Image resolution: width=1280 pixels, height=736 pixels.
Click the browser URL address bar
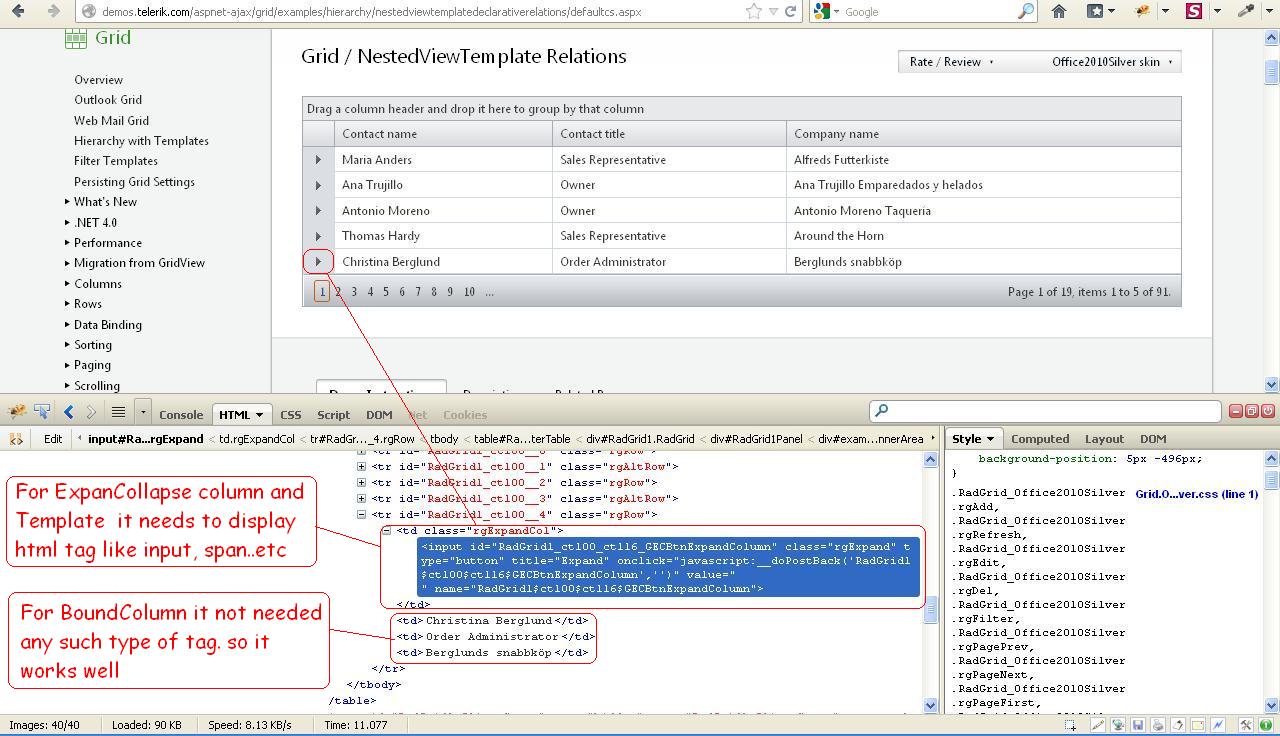420,11
